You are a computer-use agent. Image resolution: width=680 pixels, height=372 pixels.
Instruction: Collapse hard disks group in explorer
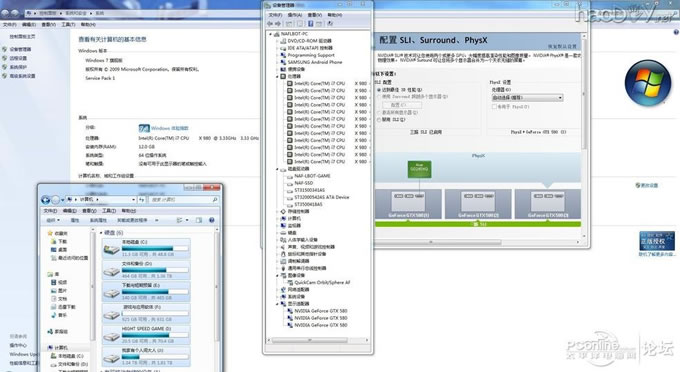point(101,233)
